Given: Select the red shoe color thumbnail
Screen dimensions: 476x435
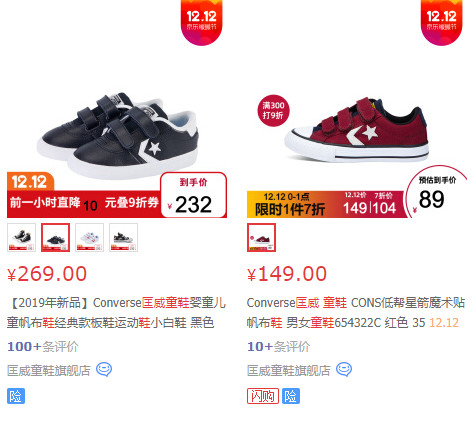Looking at the screenshot, I should pos(261,237).
